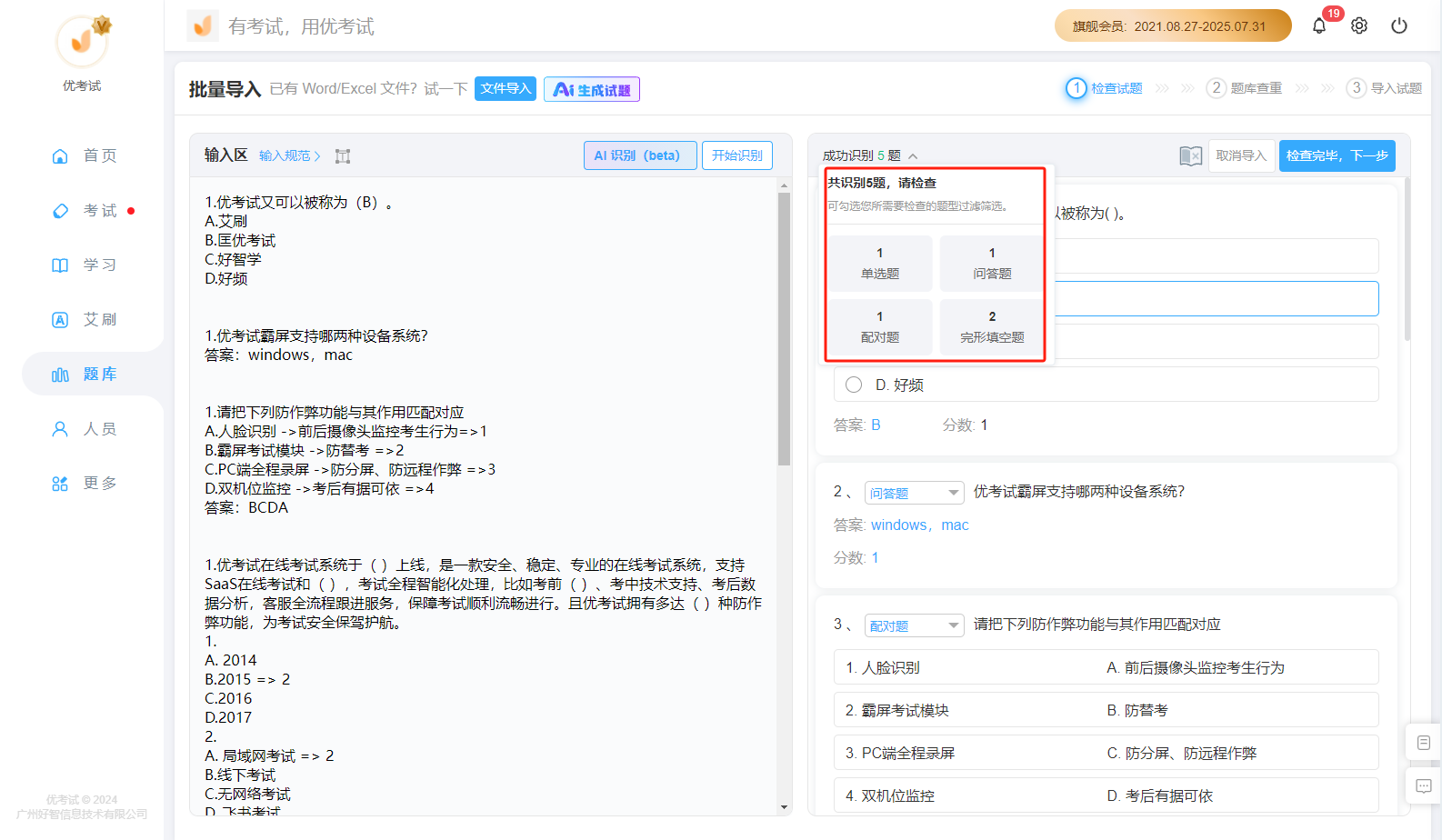Click the header orange logo icon

click(x=203, y=25)
